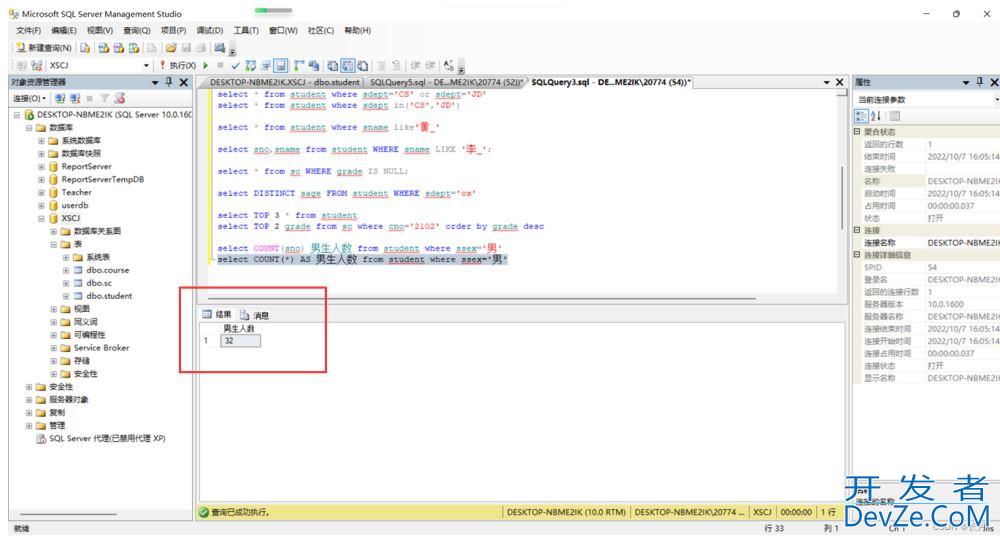Select the userdb database in tree
Viewport: 1000px width, 538px height.
(x=75, y=205)
